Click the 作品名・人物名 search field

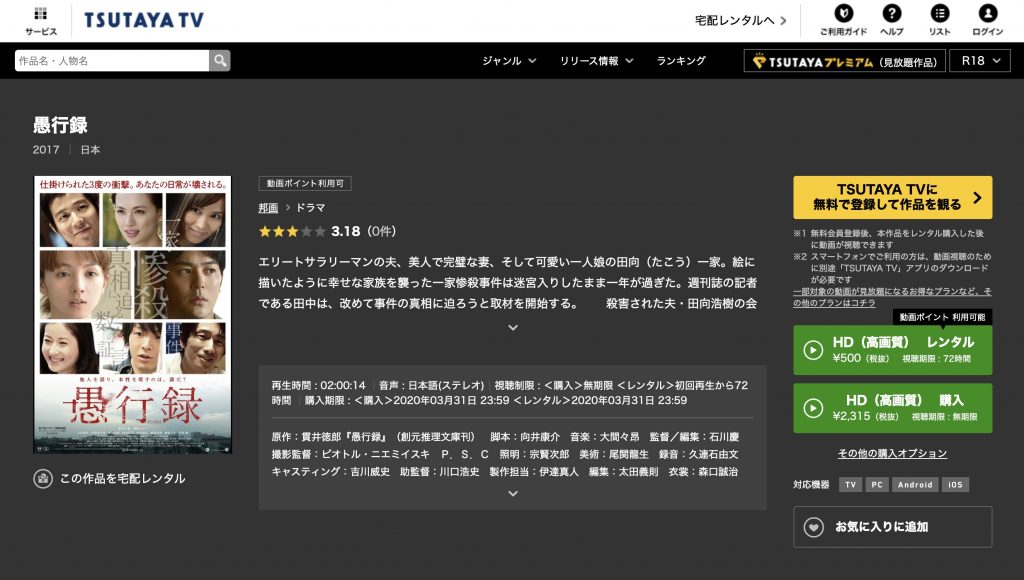(x=112, y=61)
